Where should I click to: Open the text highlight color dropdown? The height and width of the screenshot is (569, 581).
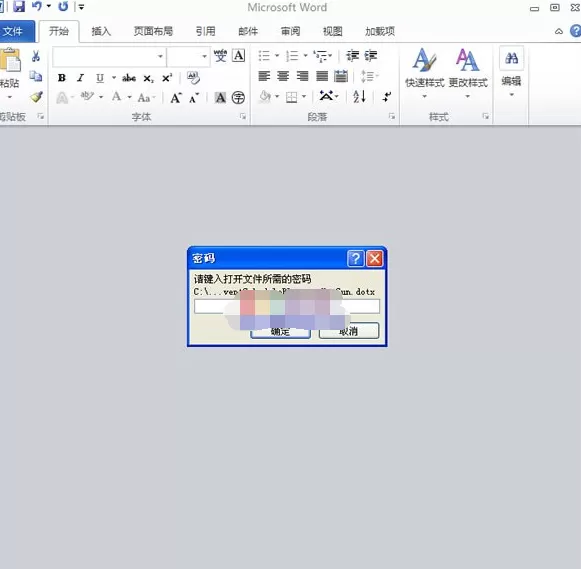101,97
